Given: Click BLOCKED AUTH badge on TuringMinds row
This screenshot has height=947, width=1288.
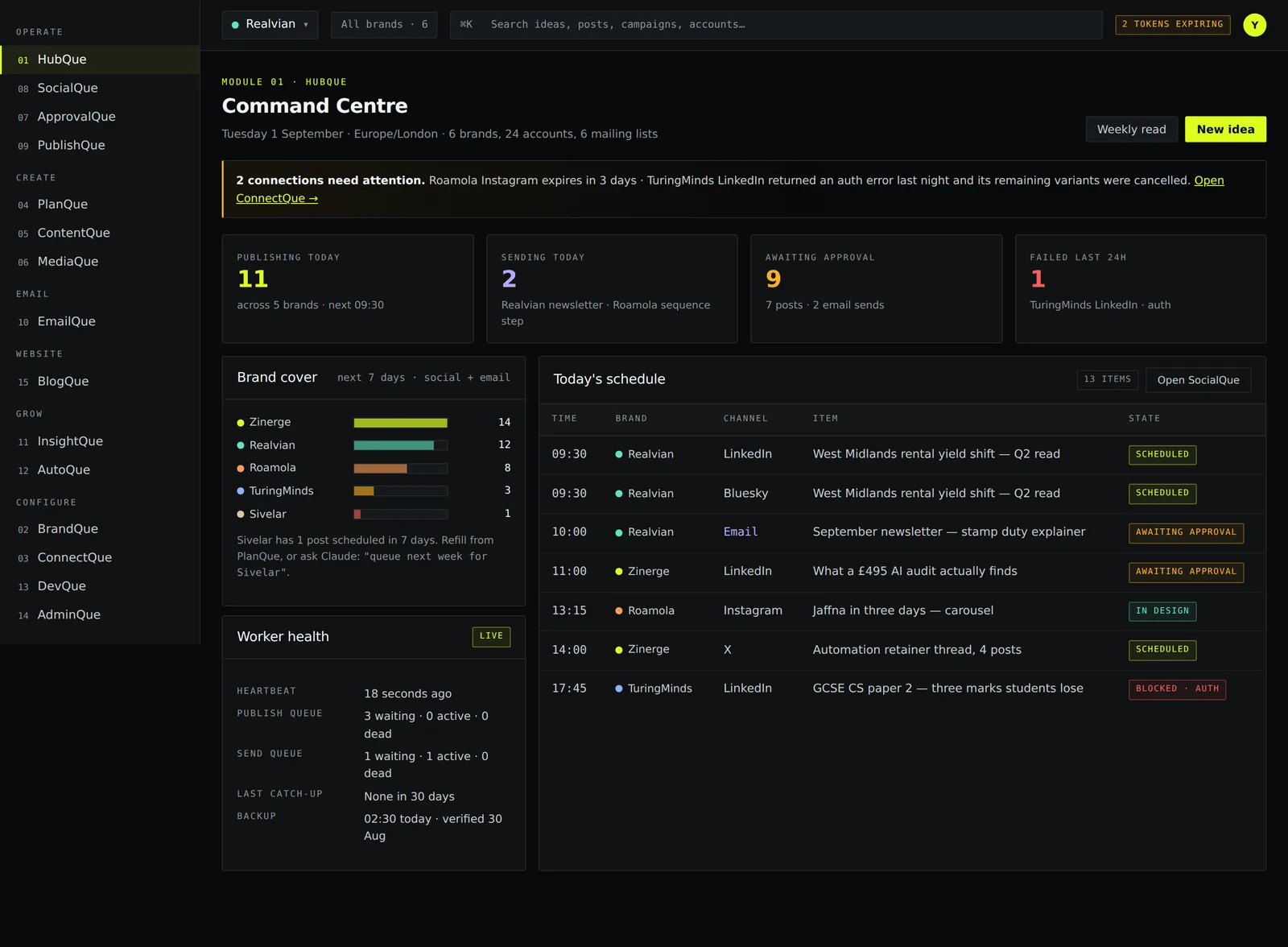Looking at the screenshot, I should (1177, 689).
